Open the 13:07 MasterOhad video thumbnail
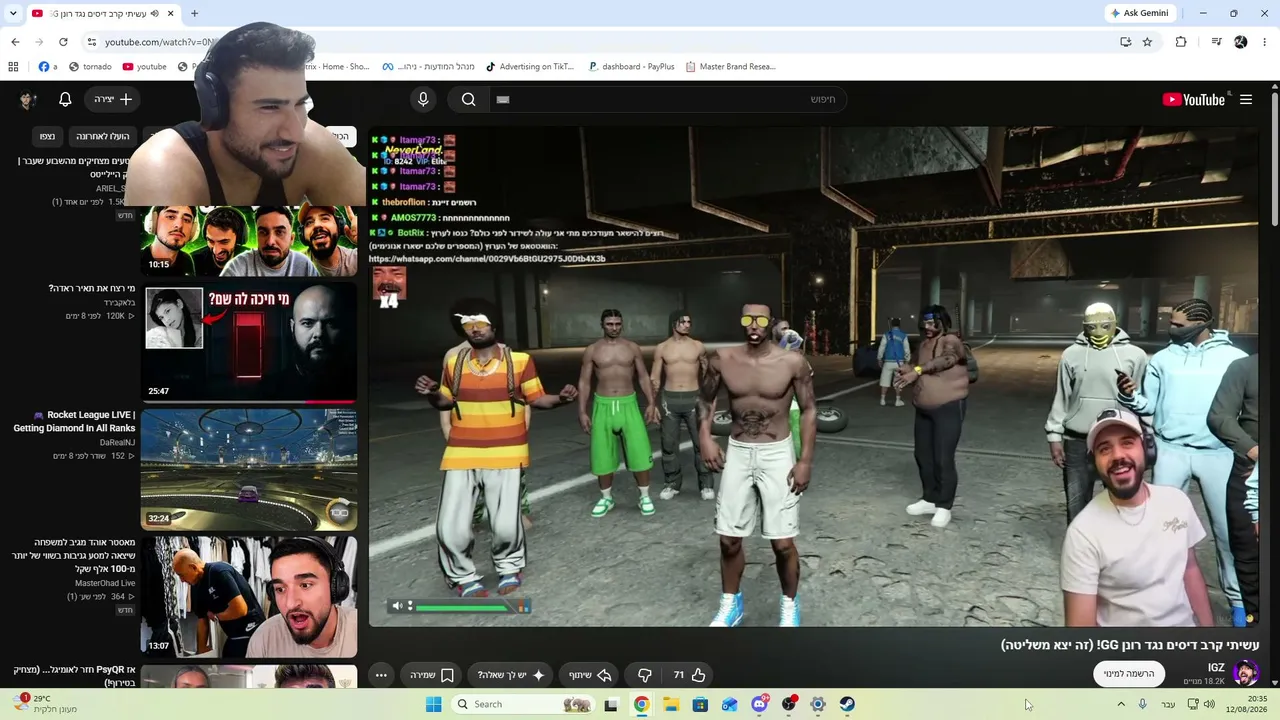This screenshot has height=720, width=1280. pos(249,596)
